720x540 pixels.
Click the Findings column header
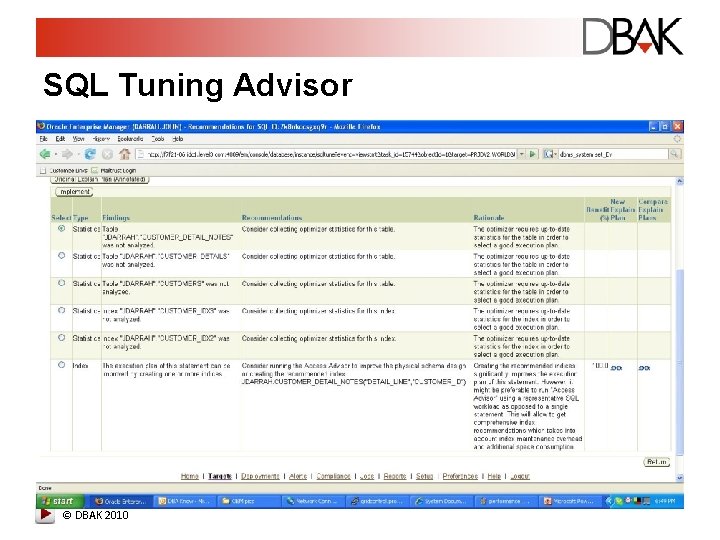(x=116, y=218)
